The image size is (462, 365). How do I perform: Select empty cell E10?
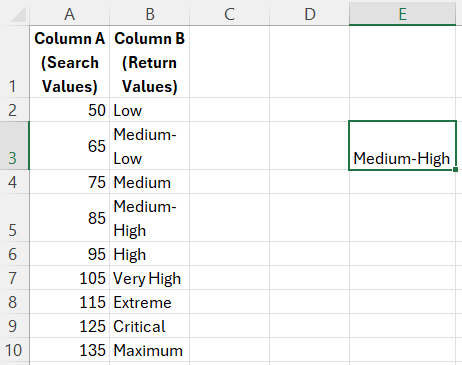click(x=402, y=350)
